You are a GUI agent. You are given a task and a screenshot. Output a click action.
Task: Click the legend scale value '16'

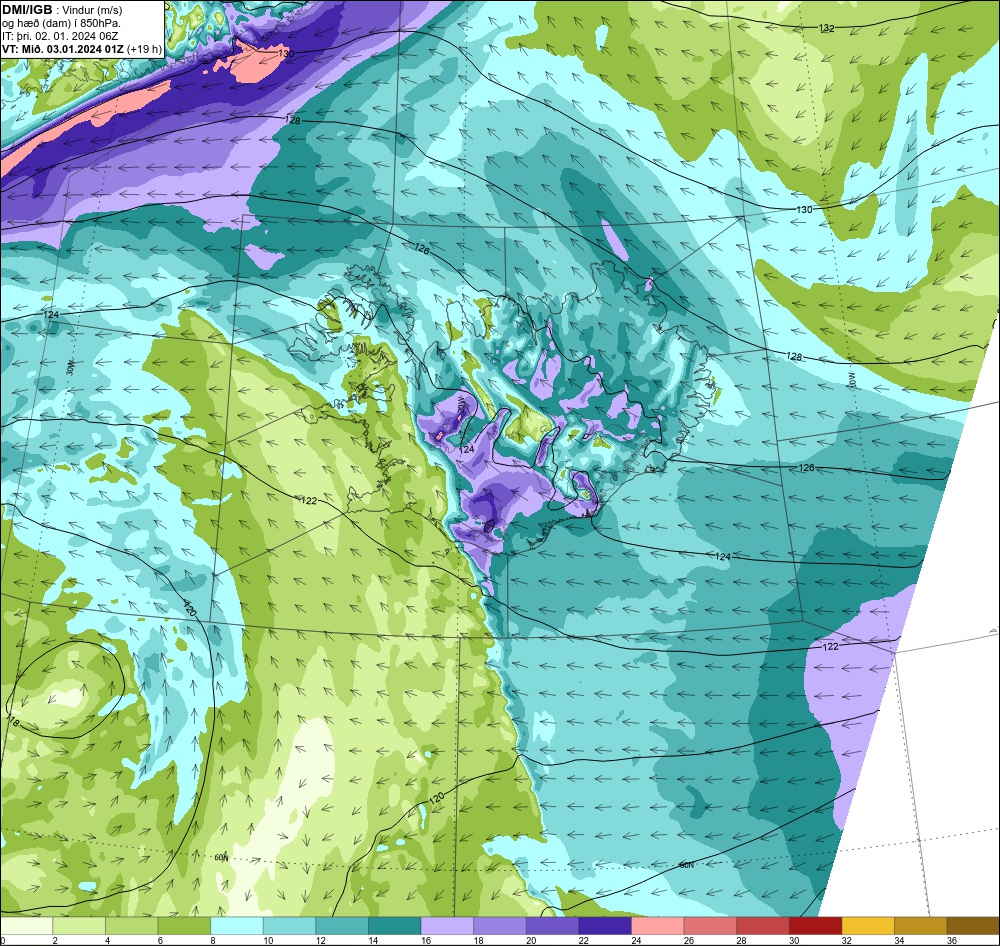coord(426,940)
